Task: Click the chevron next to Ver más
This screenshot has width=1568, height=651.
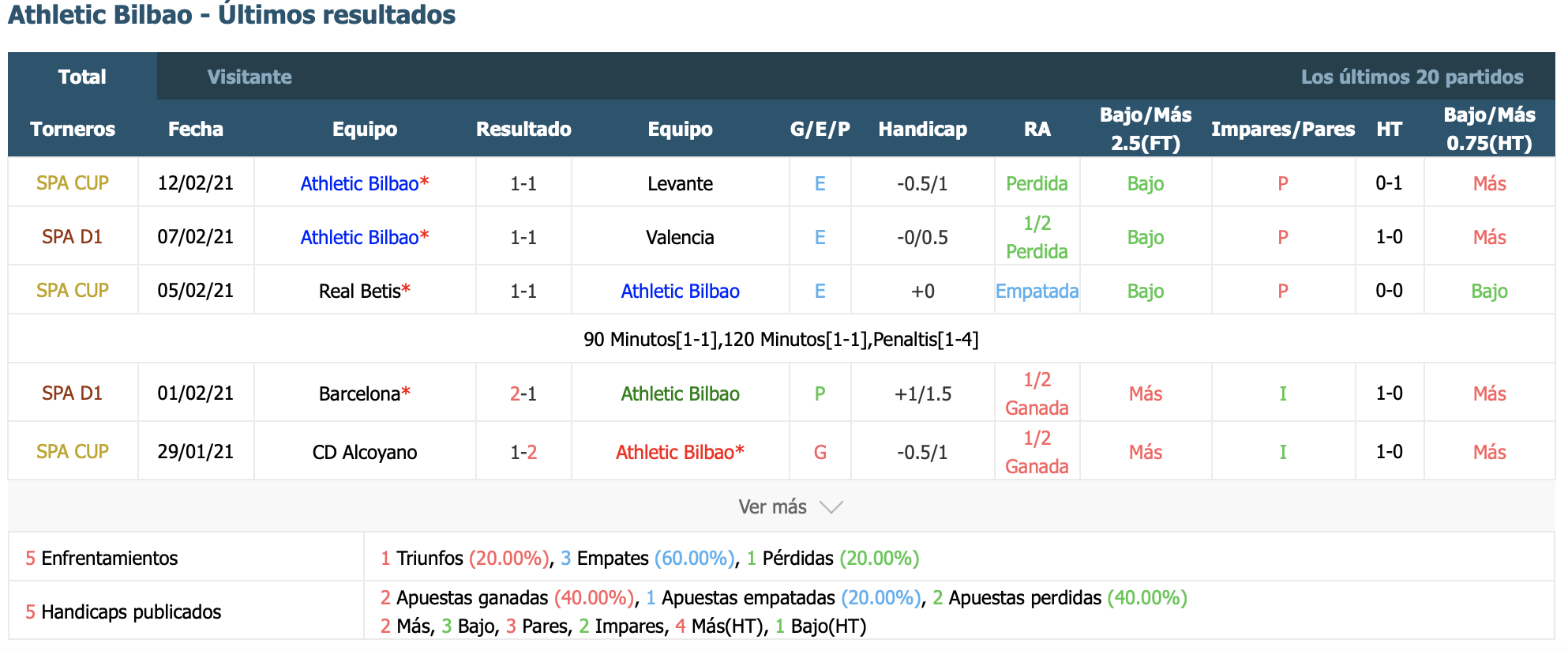Action: pos(831,507)
